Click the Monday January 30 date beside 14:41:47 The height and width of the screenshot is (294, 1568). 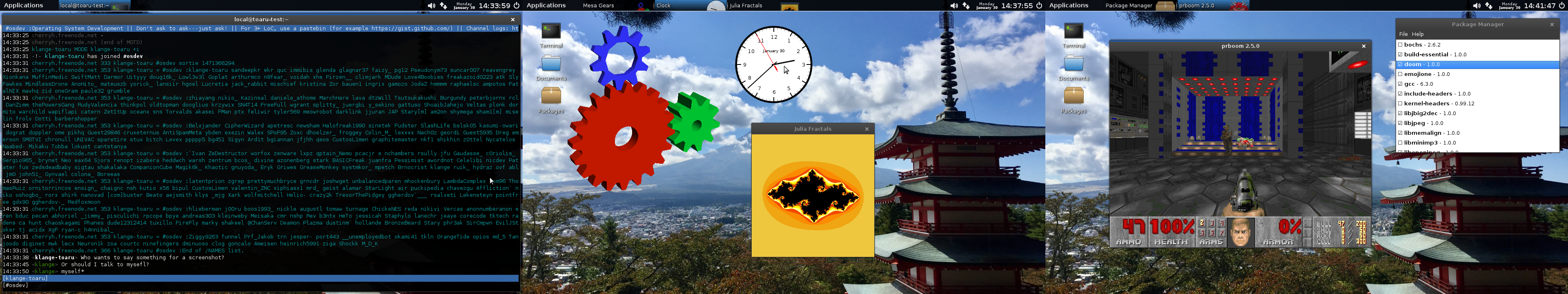point(1510,5)
